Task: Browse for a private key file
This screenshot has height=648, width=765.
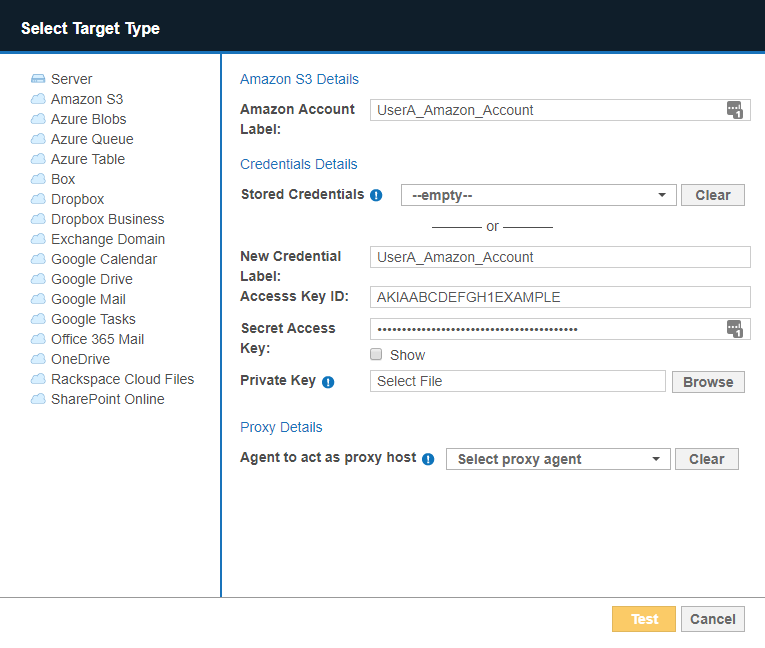Action: coord(708,382)
